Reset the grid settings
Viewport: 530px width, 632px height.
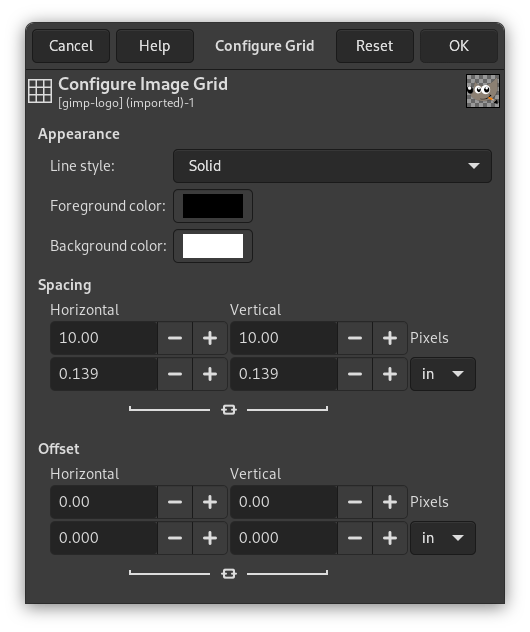click(374, 46)
